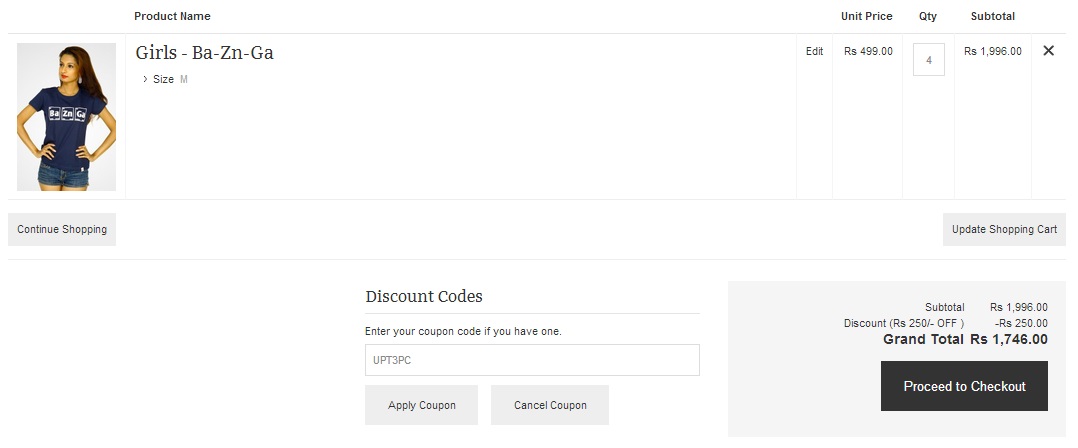Viewport: 1078px width, 448px height.
Task: Click the discount amount -Rs 250.00
Action: coord(1021,323)
